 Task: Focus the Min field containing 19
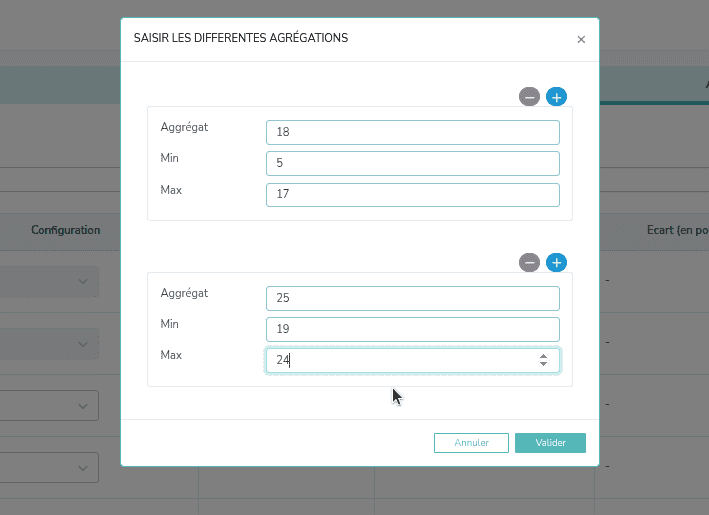point(412,329)
